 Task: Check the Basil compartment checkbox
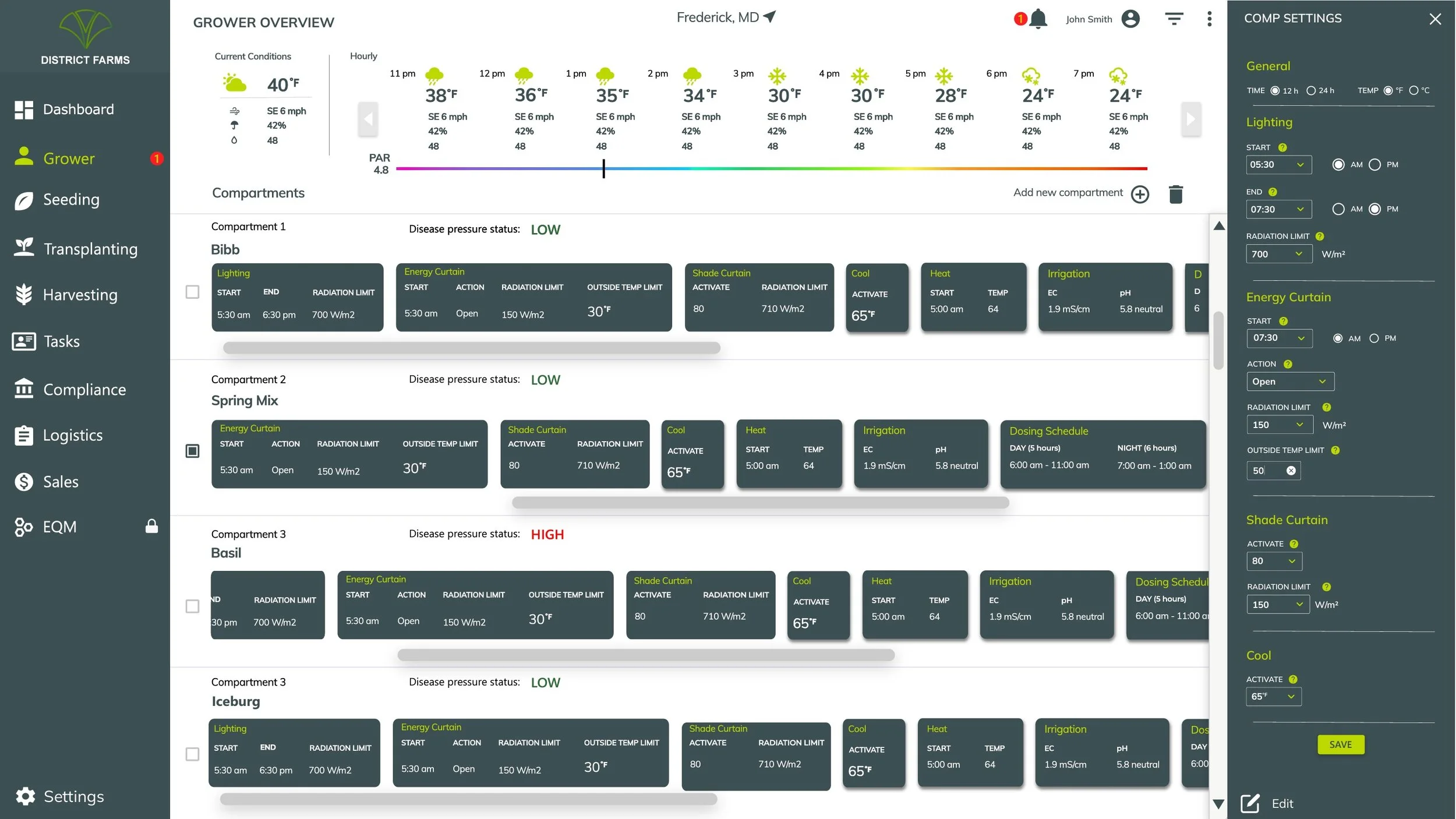pyautogui.click(x=192, y=606)
